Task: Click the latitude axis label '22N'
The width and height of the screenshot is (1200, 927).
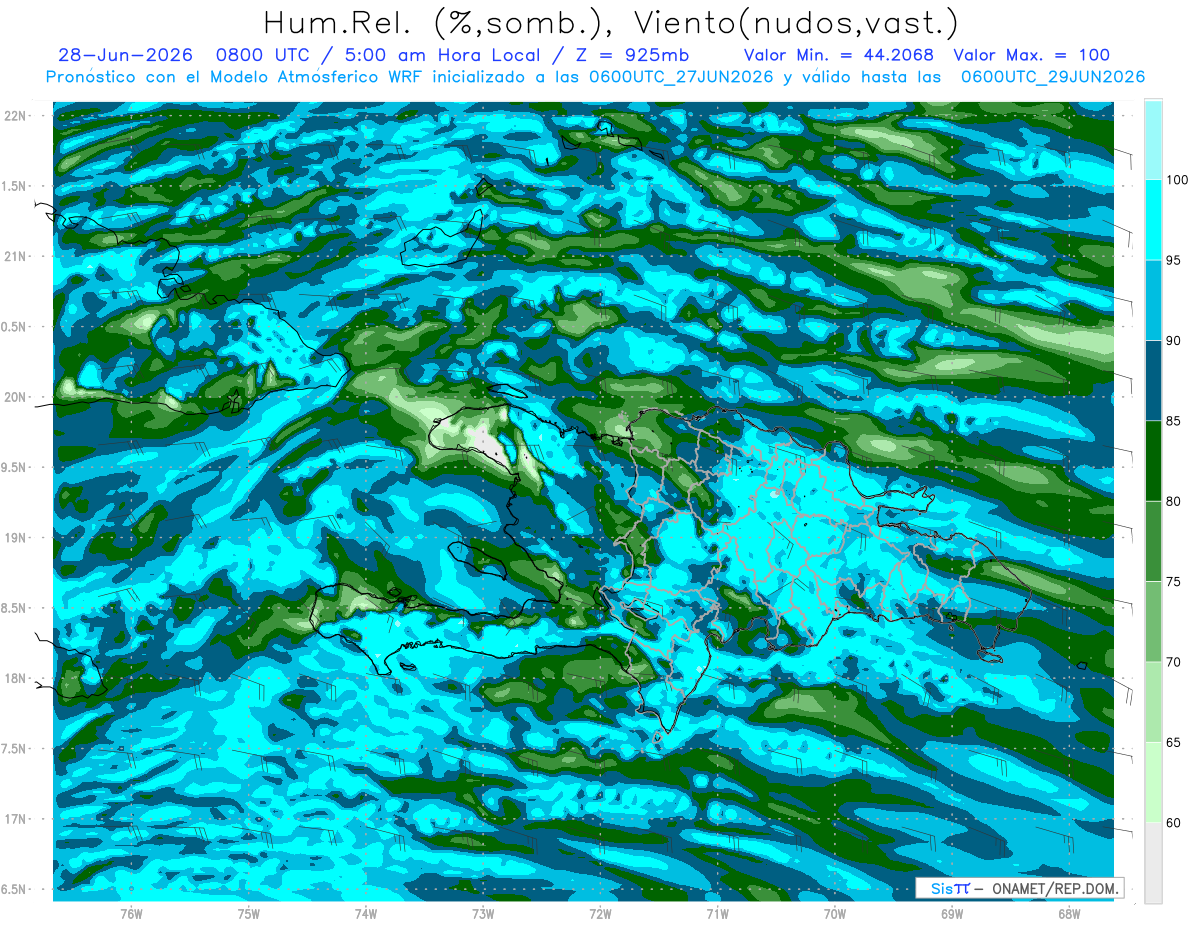Action: [x=15, y=116]
